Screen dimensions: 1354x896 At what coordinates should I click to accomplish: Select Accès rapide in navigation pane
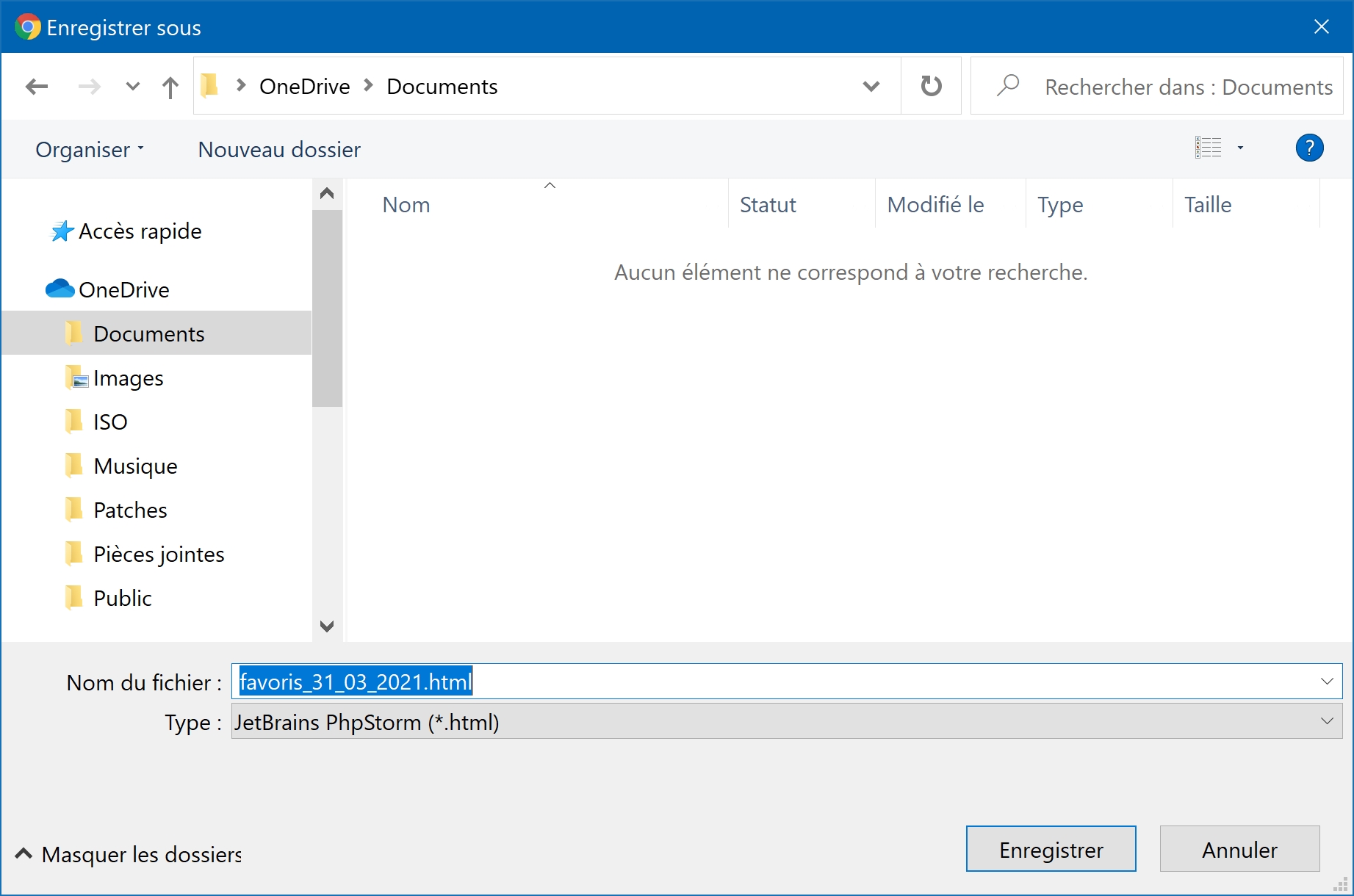tap(140, 231)
